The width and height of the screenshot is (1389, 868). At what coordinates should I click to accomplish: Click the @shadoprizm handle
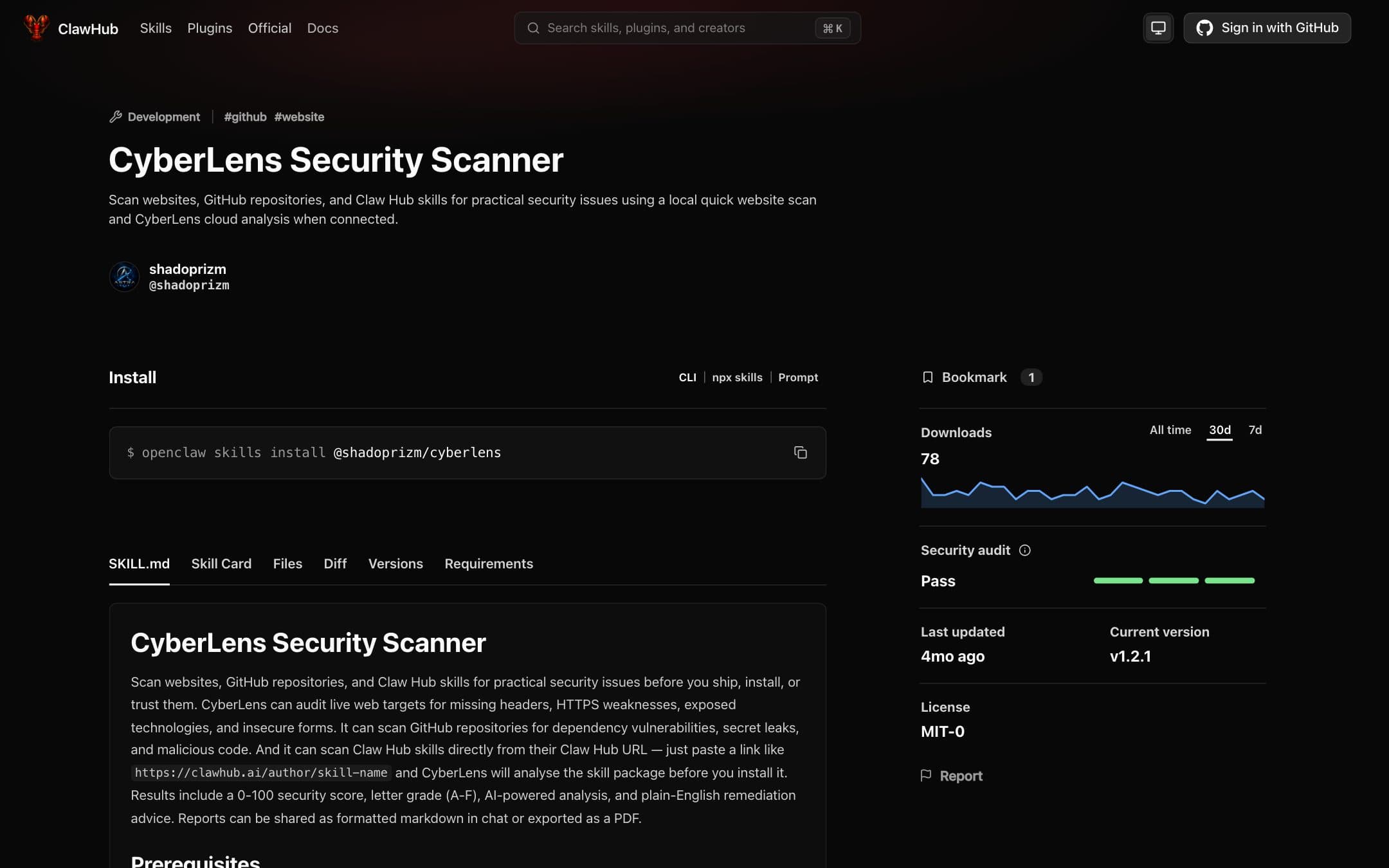[189, 285]
